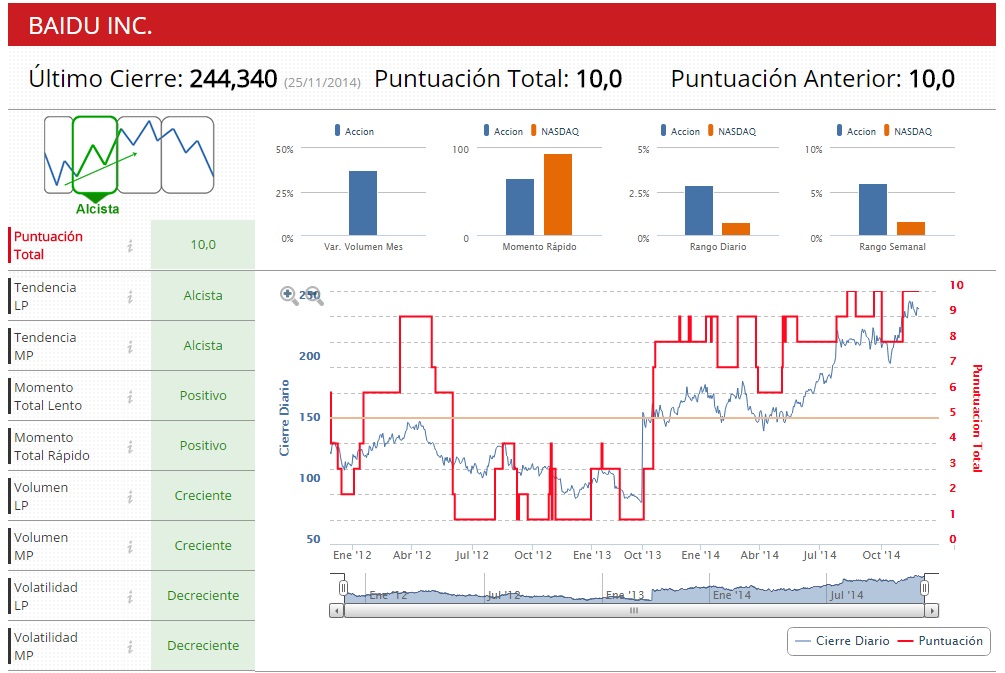The height and width of the screenshot is (673, 1005).
Task: Click the blue Accion bar in Rango Diario
Action: pos(699,211)
